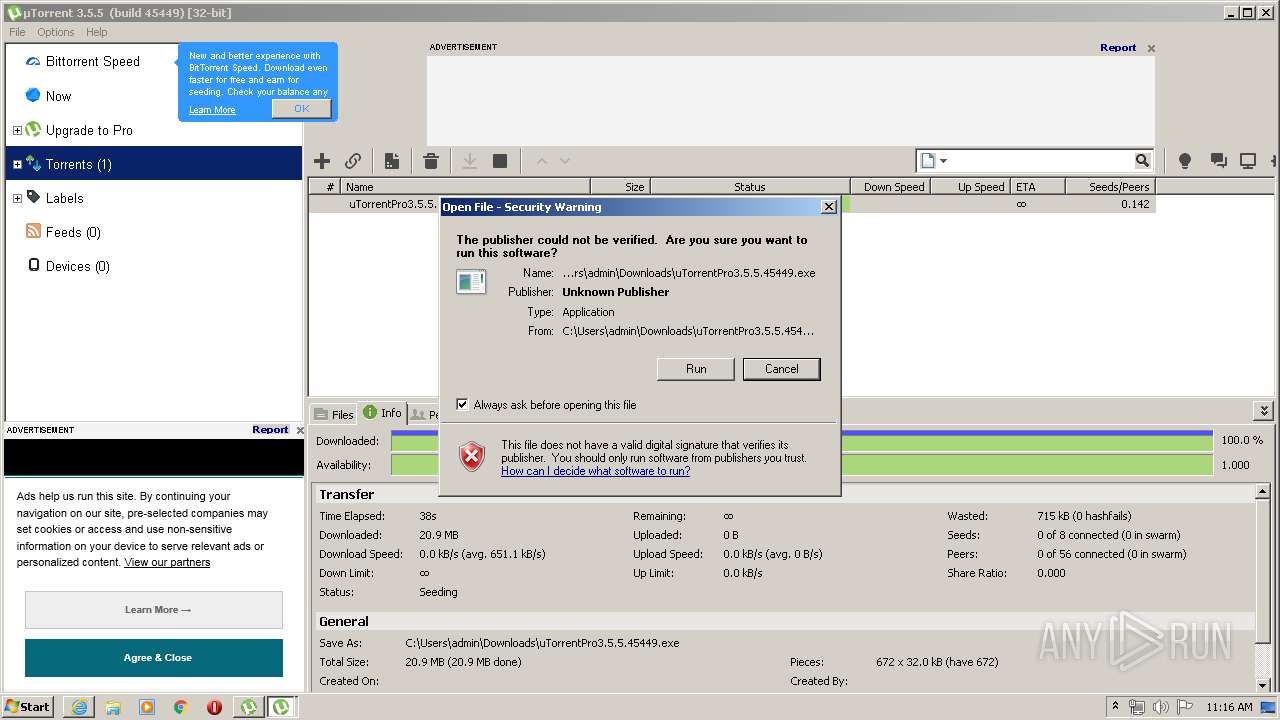This screenshot has height=720, width=1280.
Task: Expand the Labels node
Action: [17, 198]
